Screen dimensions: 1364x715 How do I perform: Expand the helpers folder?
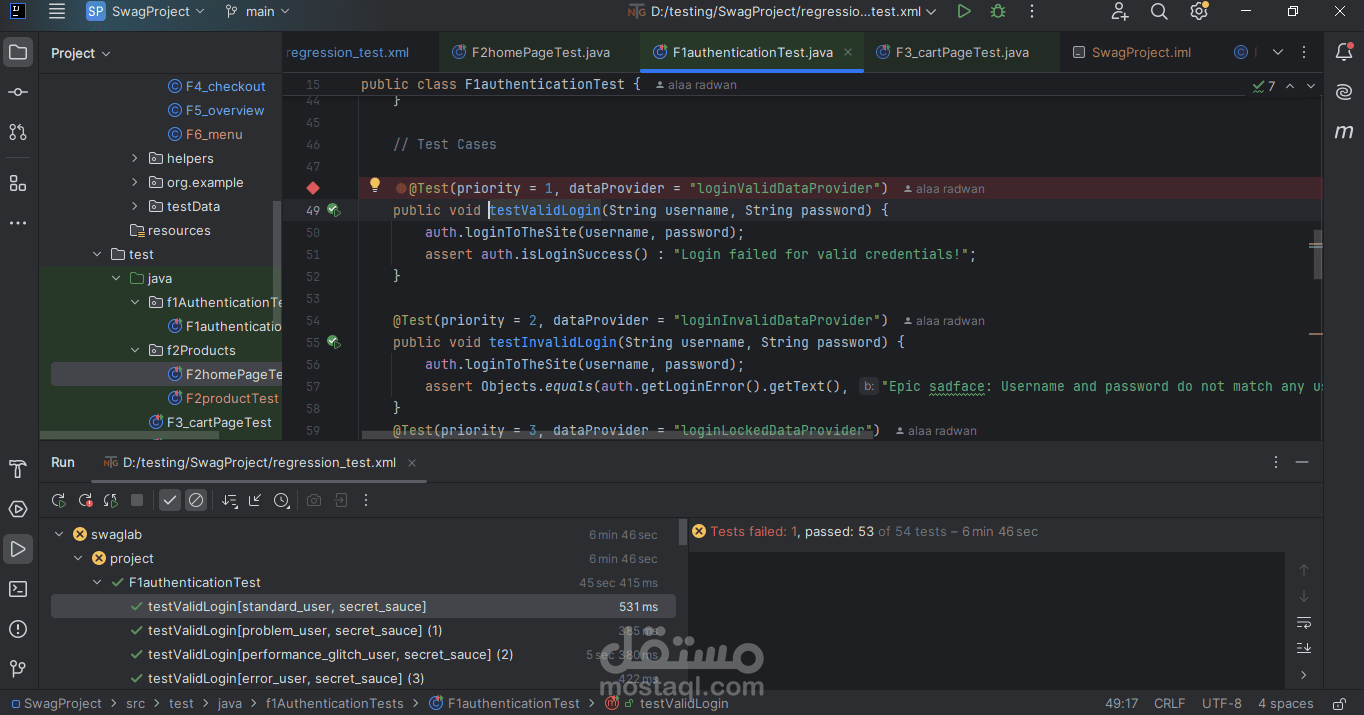click(x=135, y=158)
